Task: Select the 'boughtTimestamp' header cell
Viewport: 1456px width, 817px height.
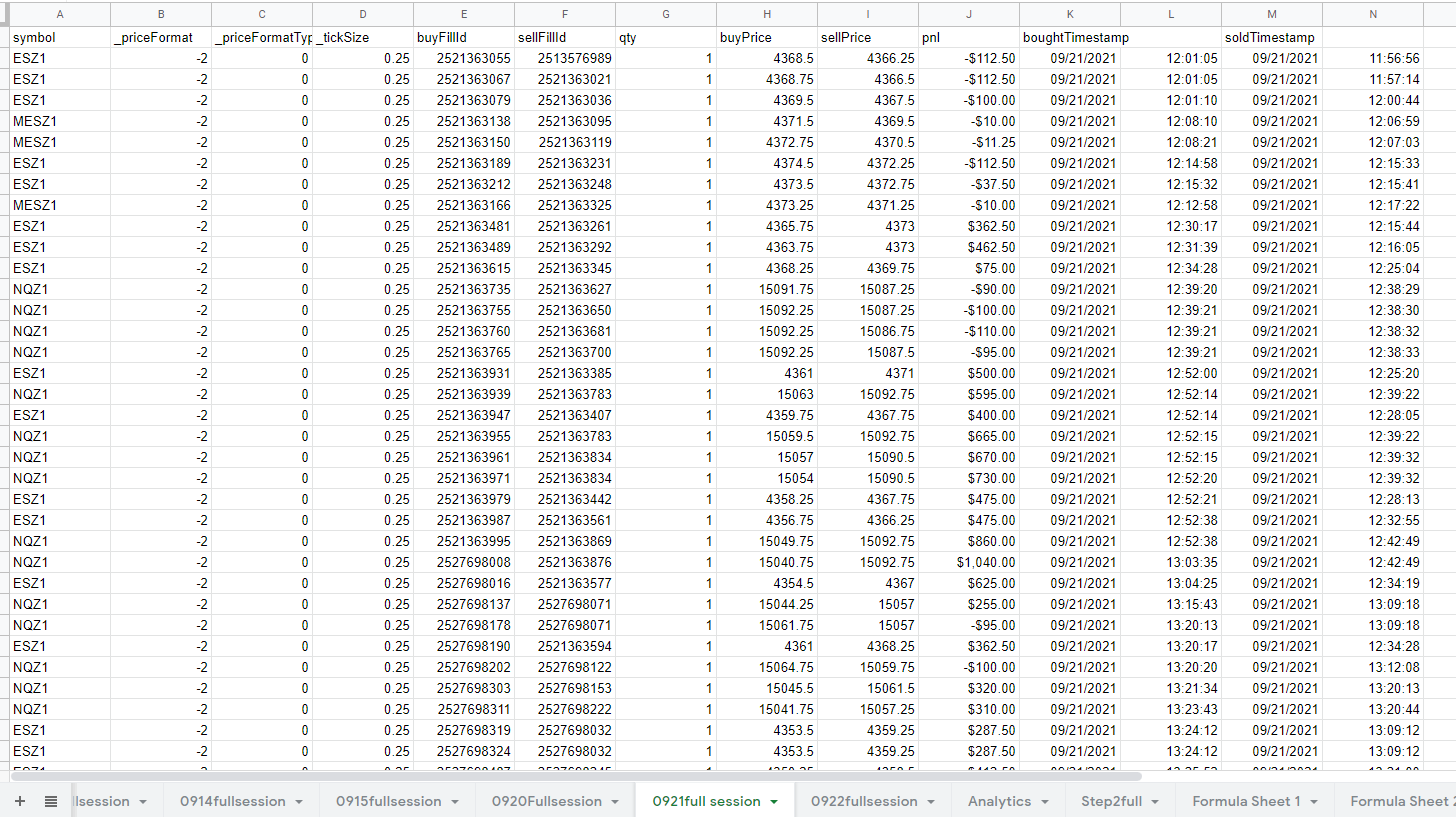Action: pyautogui.click(x=1070, y=37)
